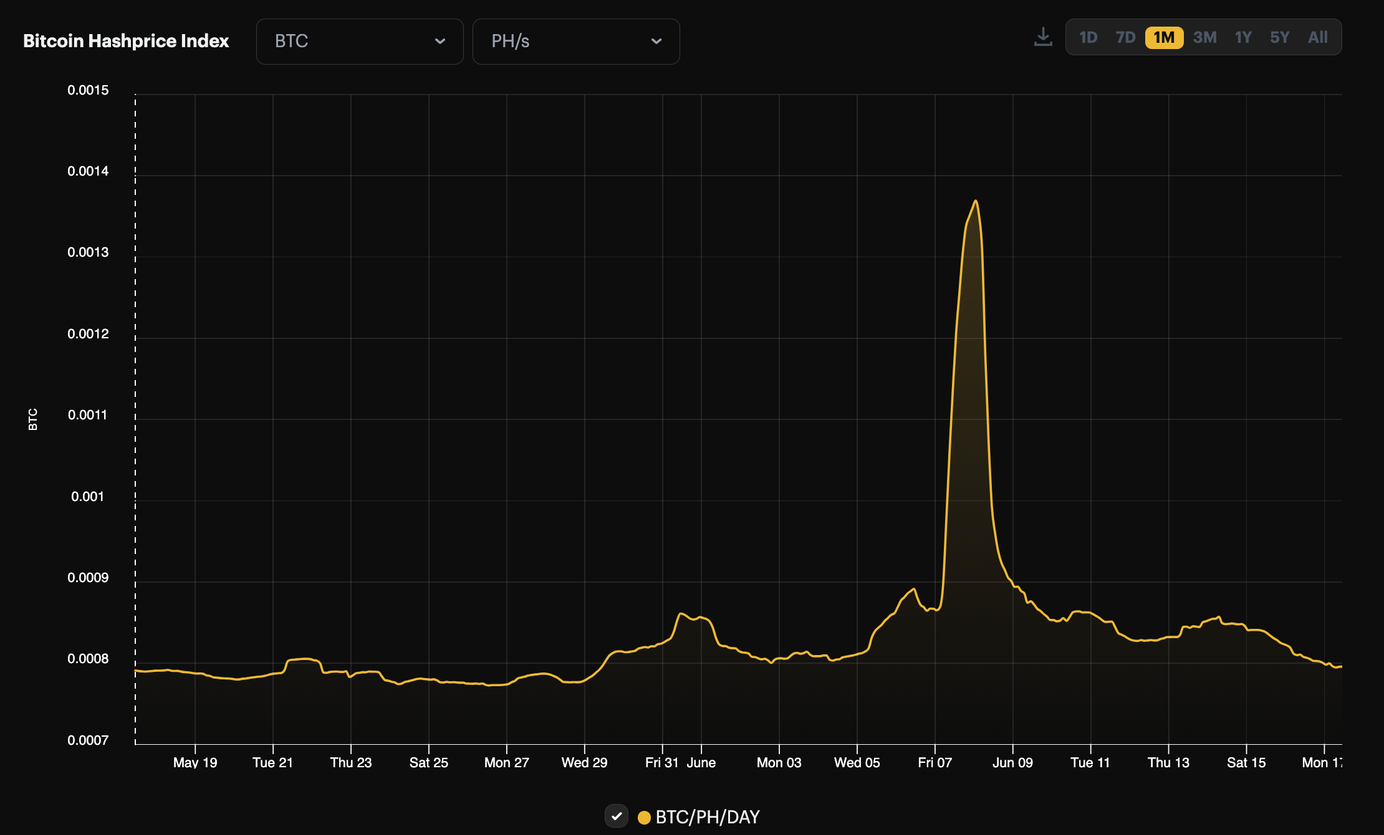Click the 0.0014 y-axis label
The image size is (1384, 835).
click(88, 171)
